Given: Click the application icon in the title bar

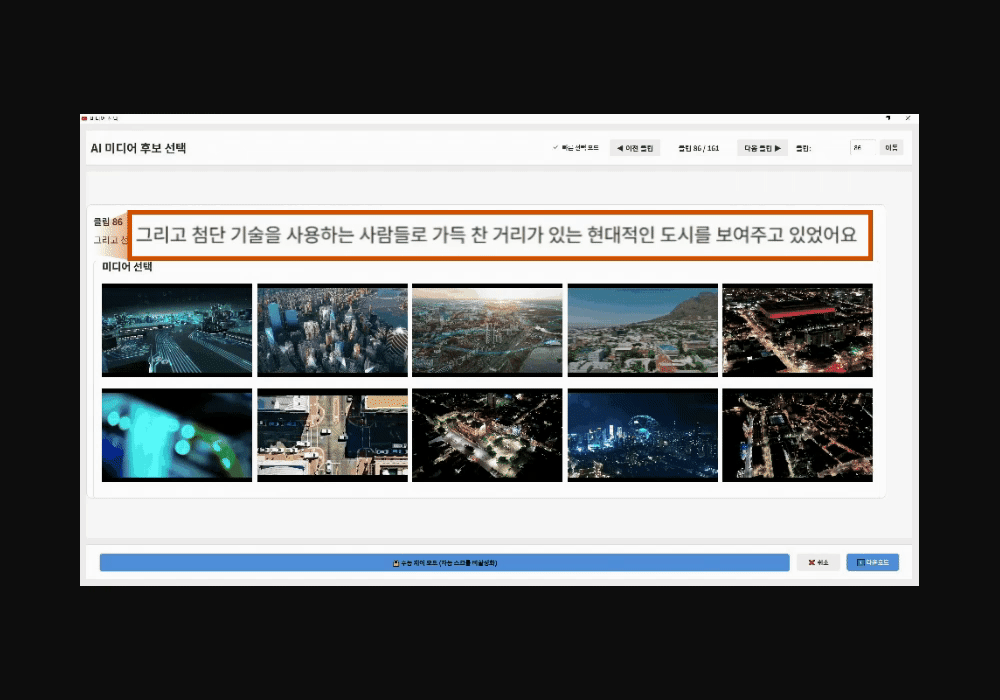Looking at the screenshot, I should pyautogui.click(x=85, y=117).
